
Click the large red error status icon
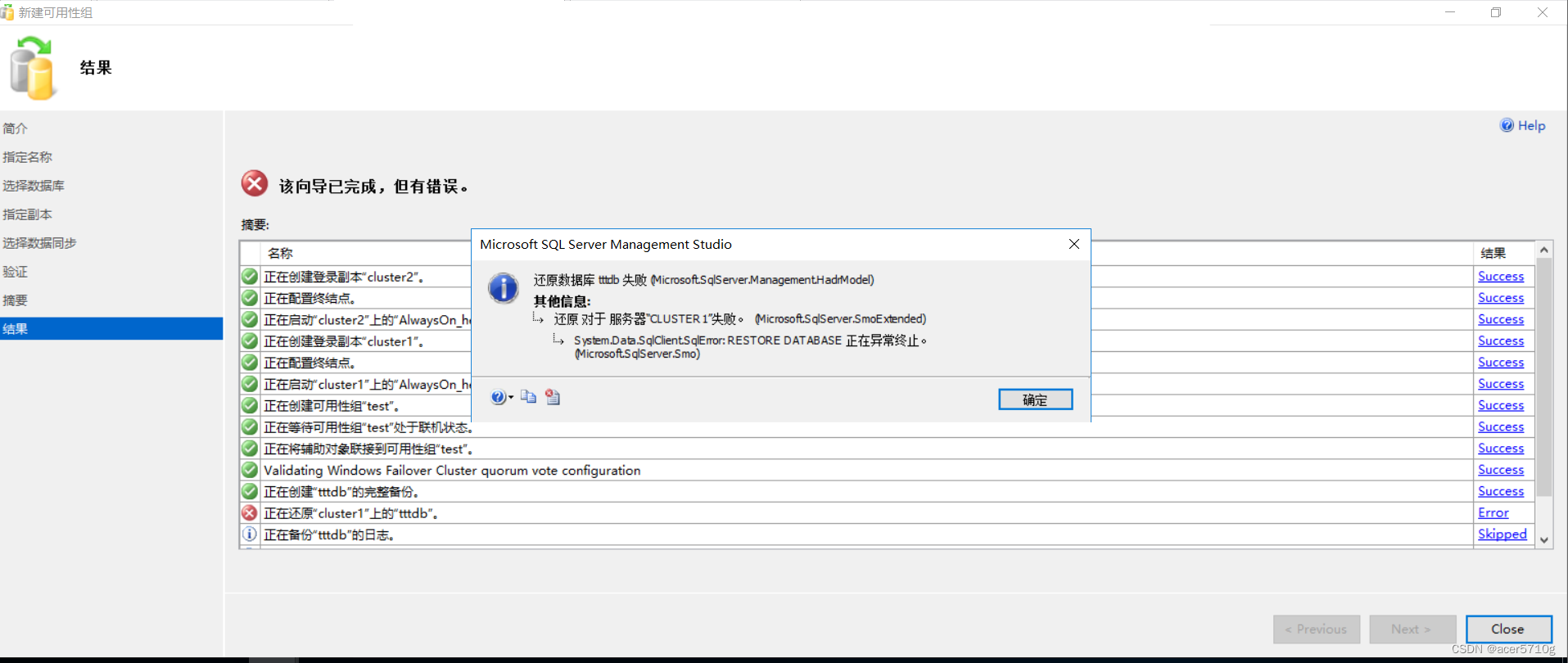(x=255, y=183)
